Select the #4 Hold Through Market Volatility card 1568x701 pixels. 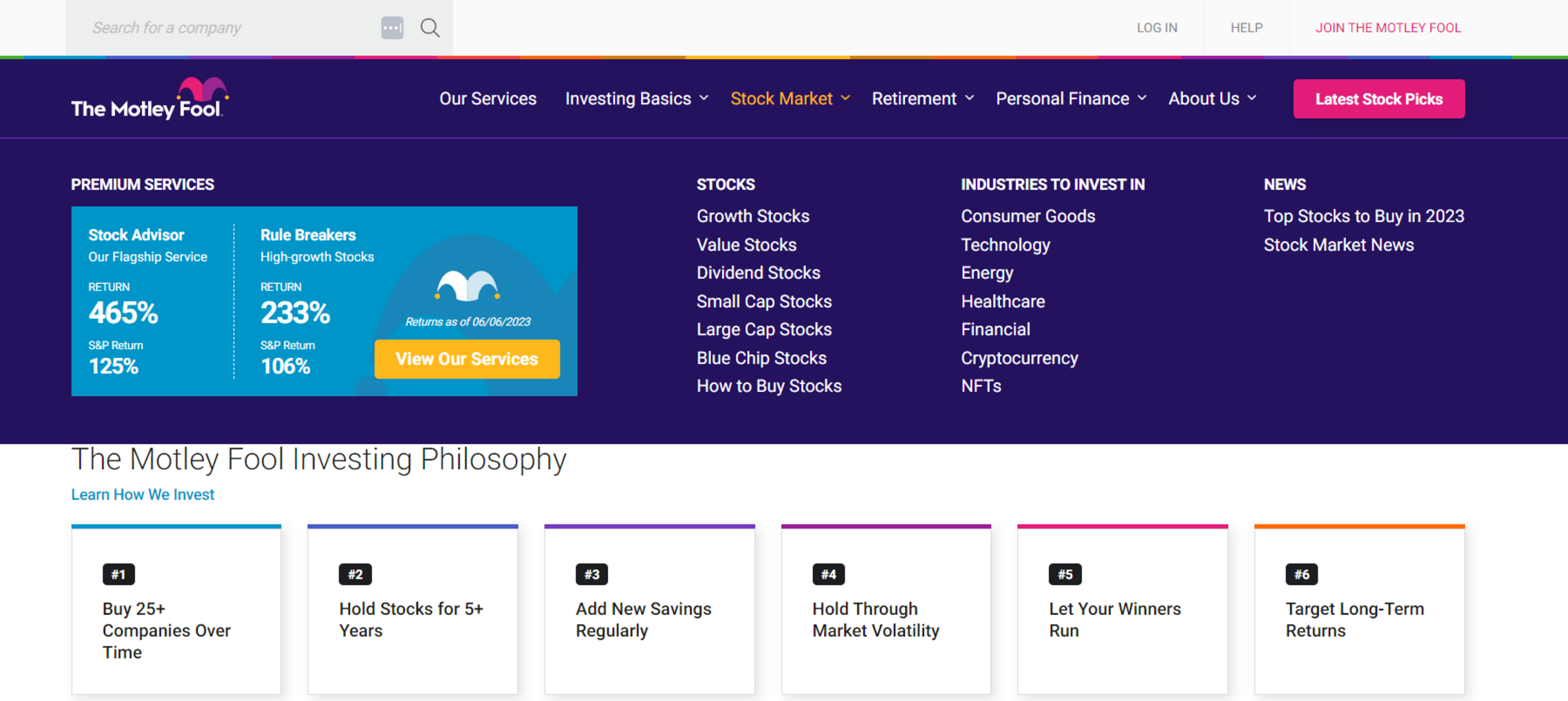[x=886, y=610]
